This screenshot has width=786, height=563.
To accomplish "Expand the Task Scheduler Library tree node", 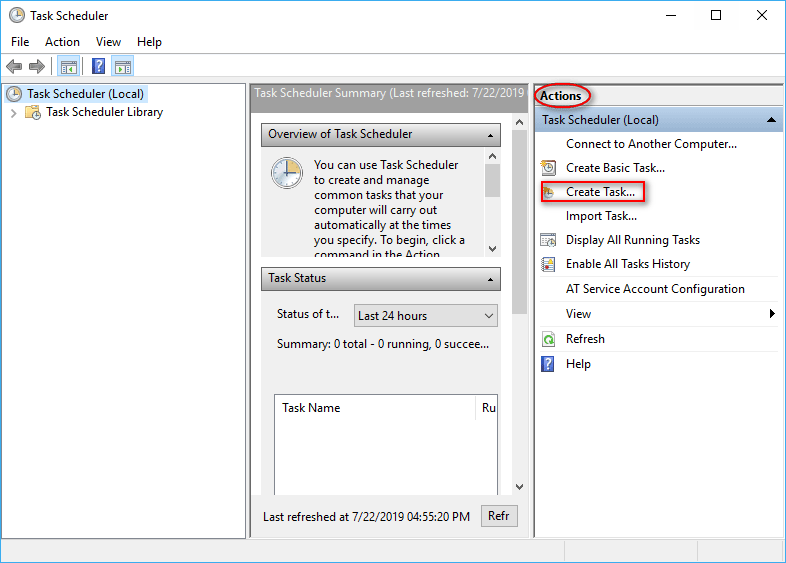I will 13,113.
